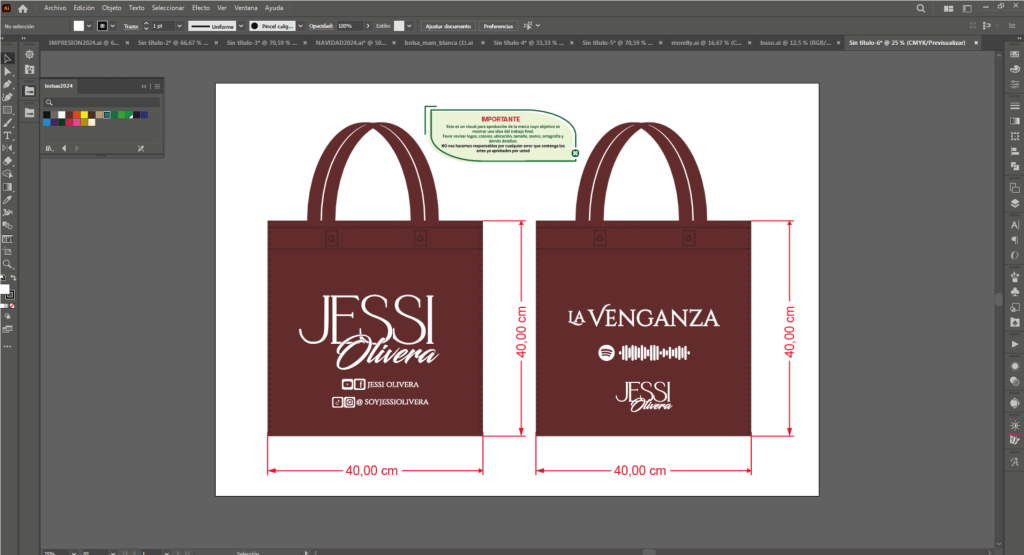Change screen mode button in toolbar
Image resolution: width=1024 pixels, height=555 pixels.
[x=7, y=330]
